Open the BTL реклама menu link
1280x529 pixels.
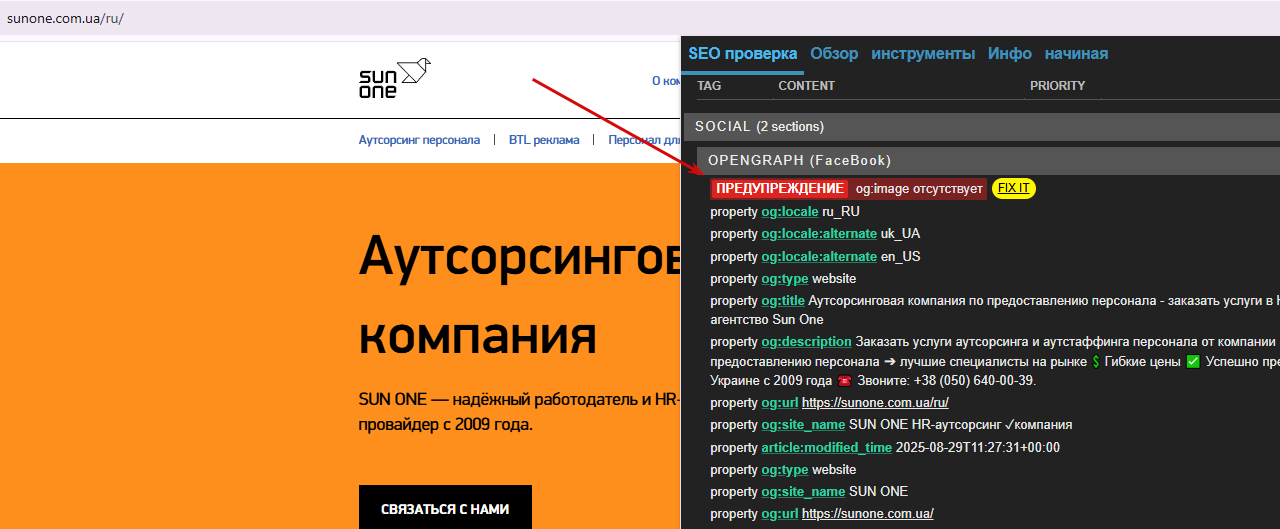(x=544, y=140)
